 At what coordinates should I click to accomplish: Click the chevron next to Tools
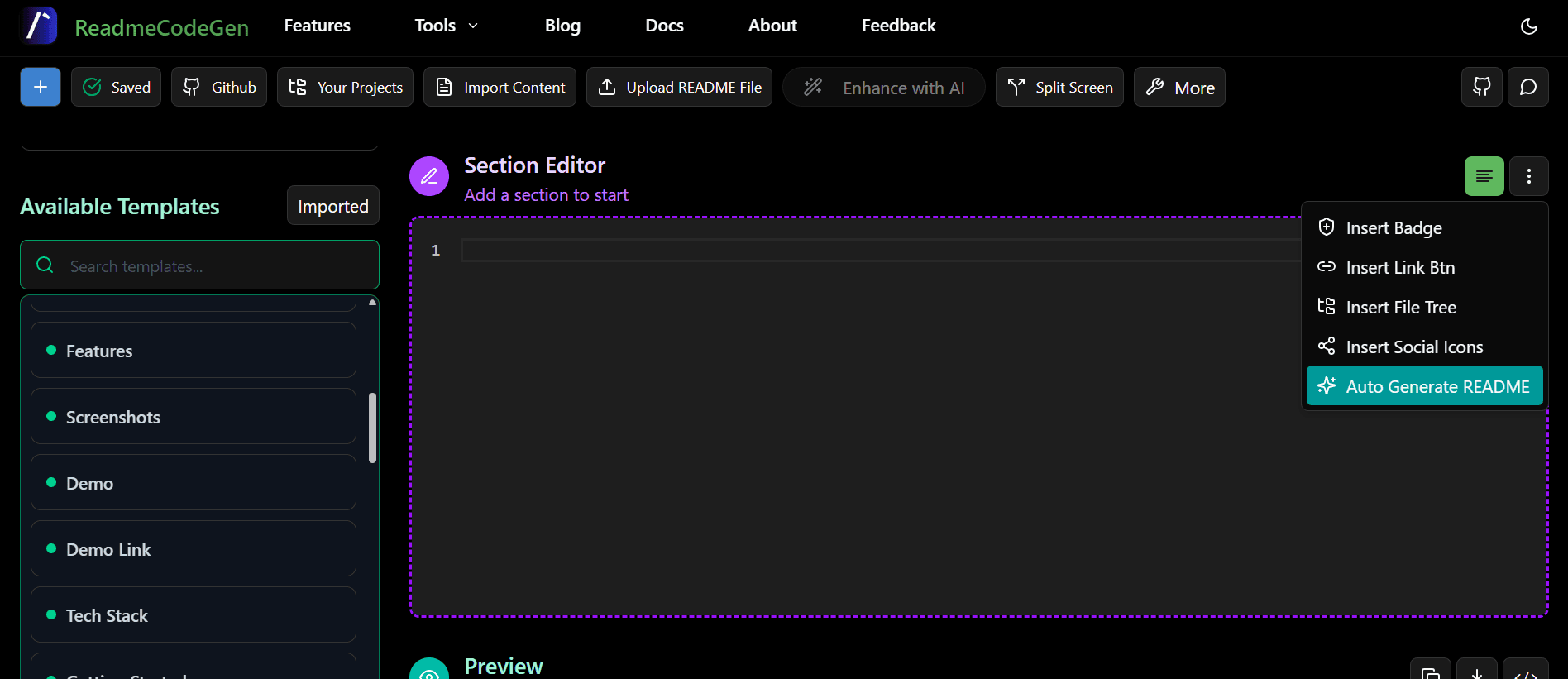coord(473,26)
